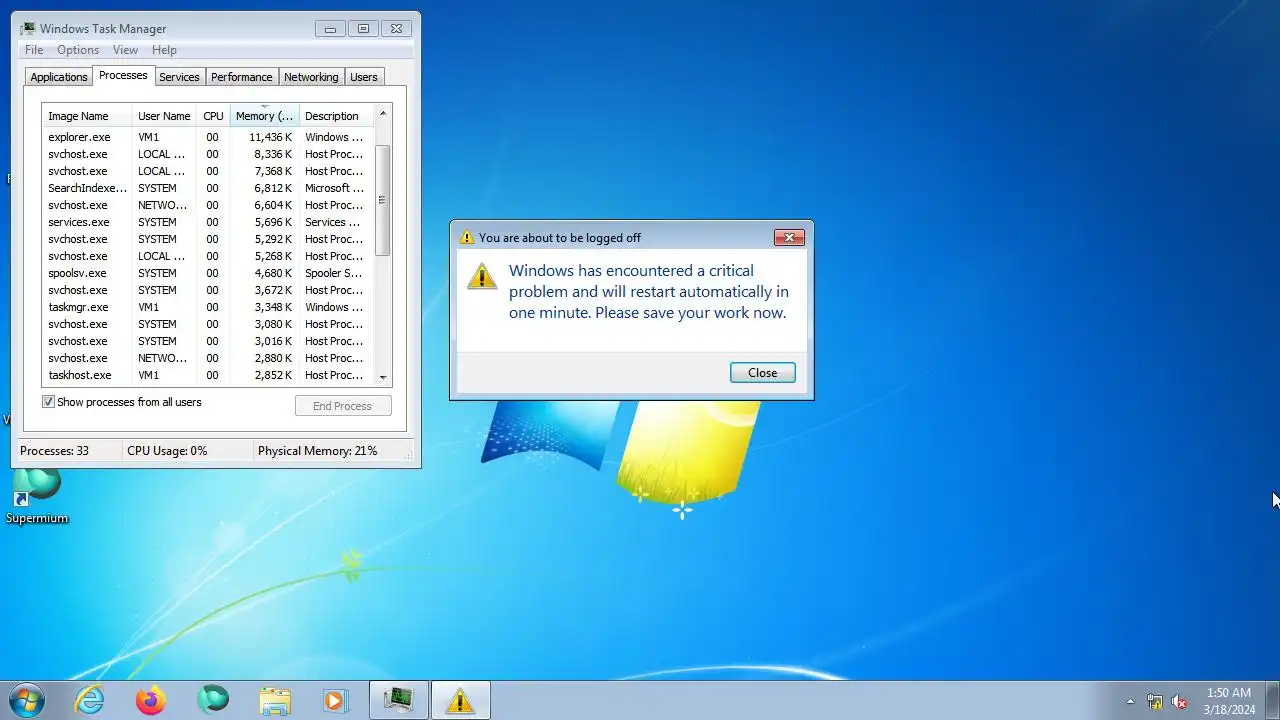The width and height of the screenshot is (1280, 720).
Task: Select the explorer.exe process row
Action: tap(208, 137)
